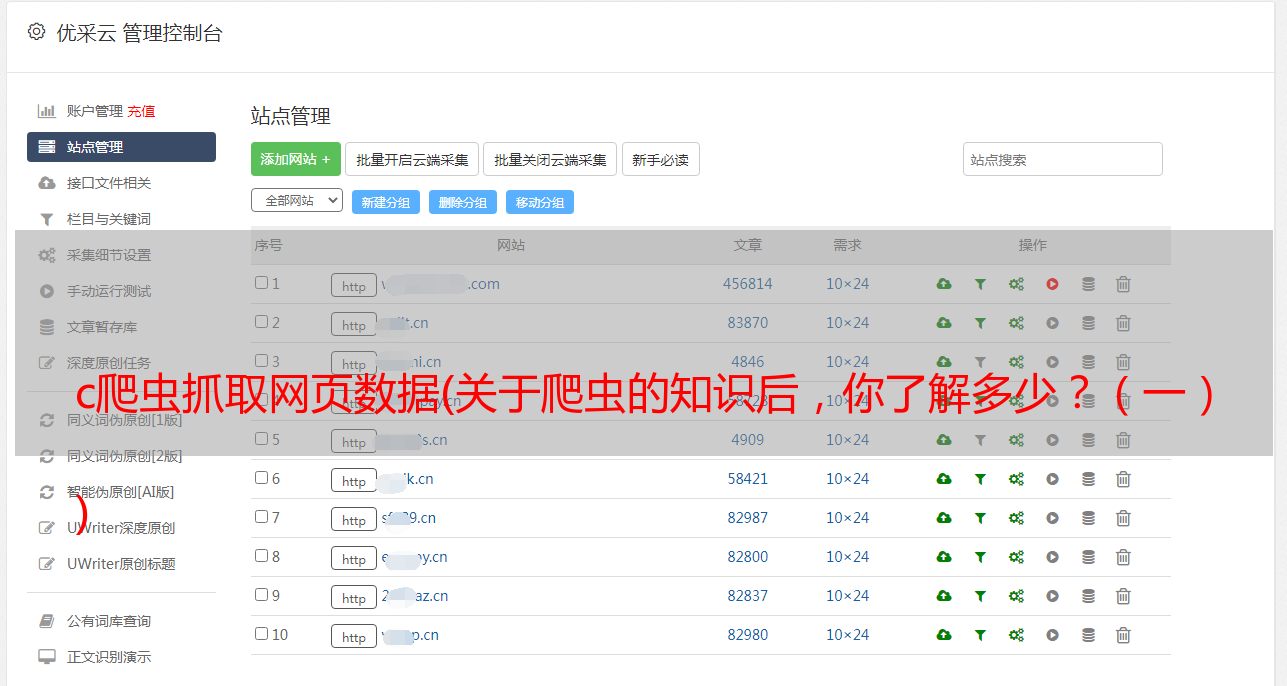Click the database icon in row 3

(x=1088, y=362)
